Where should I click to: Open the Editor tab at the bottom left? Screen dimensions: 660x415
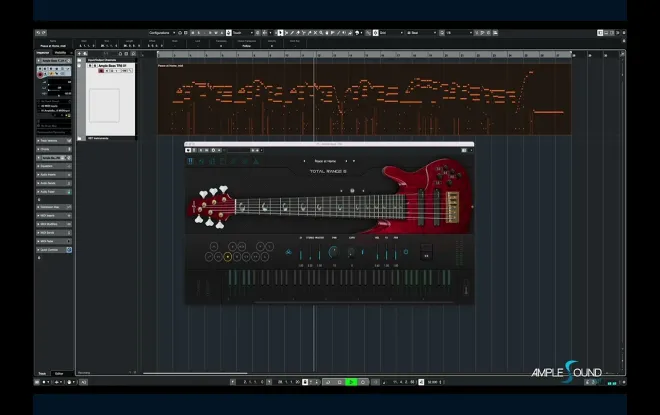59,373
